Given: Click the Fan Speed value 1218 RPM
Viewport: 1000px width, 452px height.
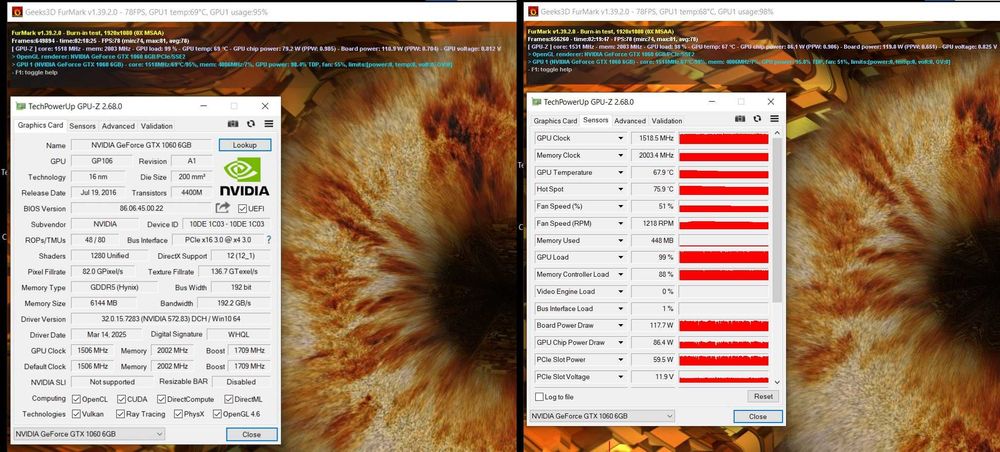Looking at the screenshot, I should click(x=653, y=224).
